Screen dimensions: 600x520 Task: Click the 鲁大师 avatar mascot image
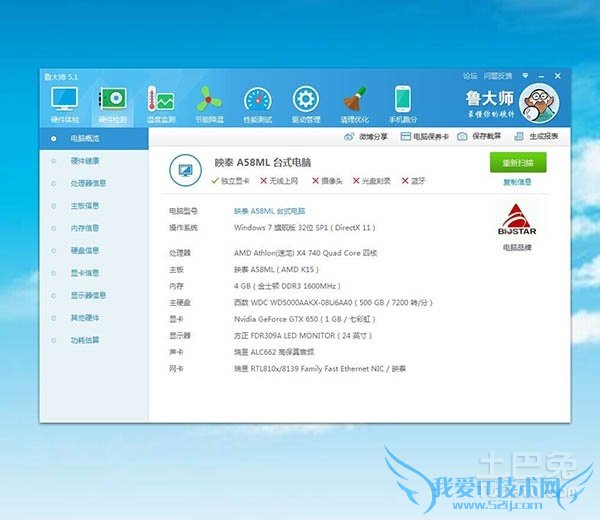click(x=539, y=103)
